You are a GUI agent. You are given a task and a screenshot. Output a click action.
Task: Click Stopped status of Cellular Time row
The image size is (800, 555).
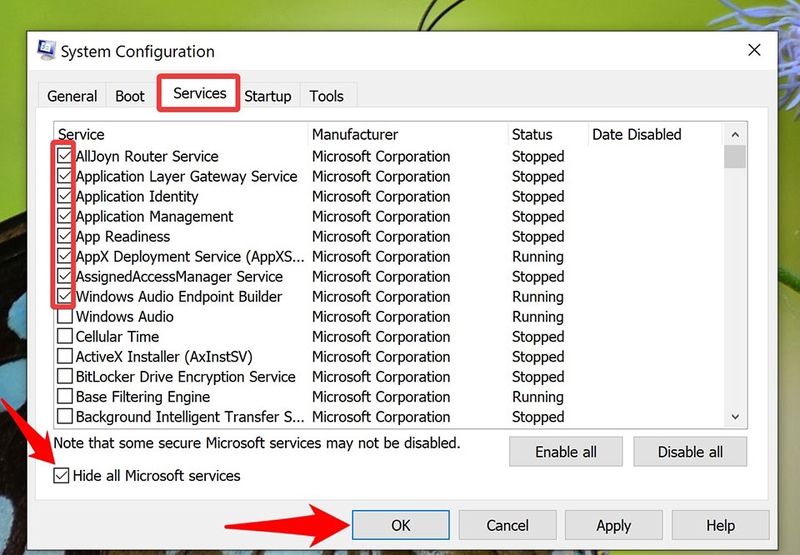(x=538, y=337)
